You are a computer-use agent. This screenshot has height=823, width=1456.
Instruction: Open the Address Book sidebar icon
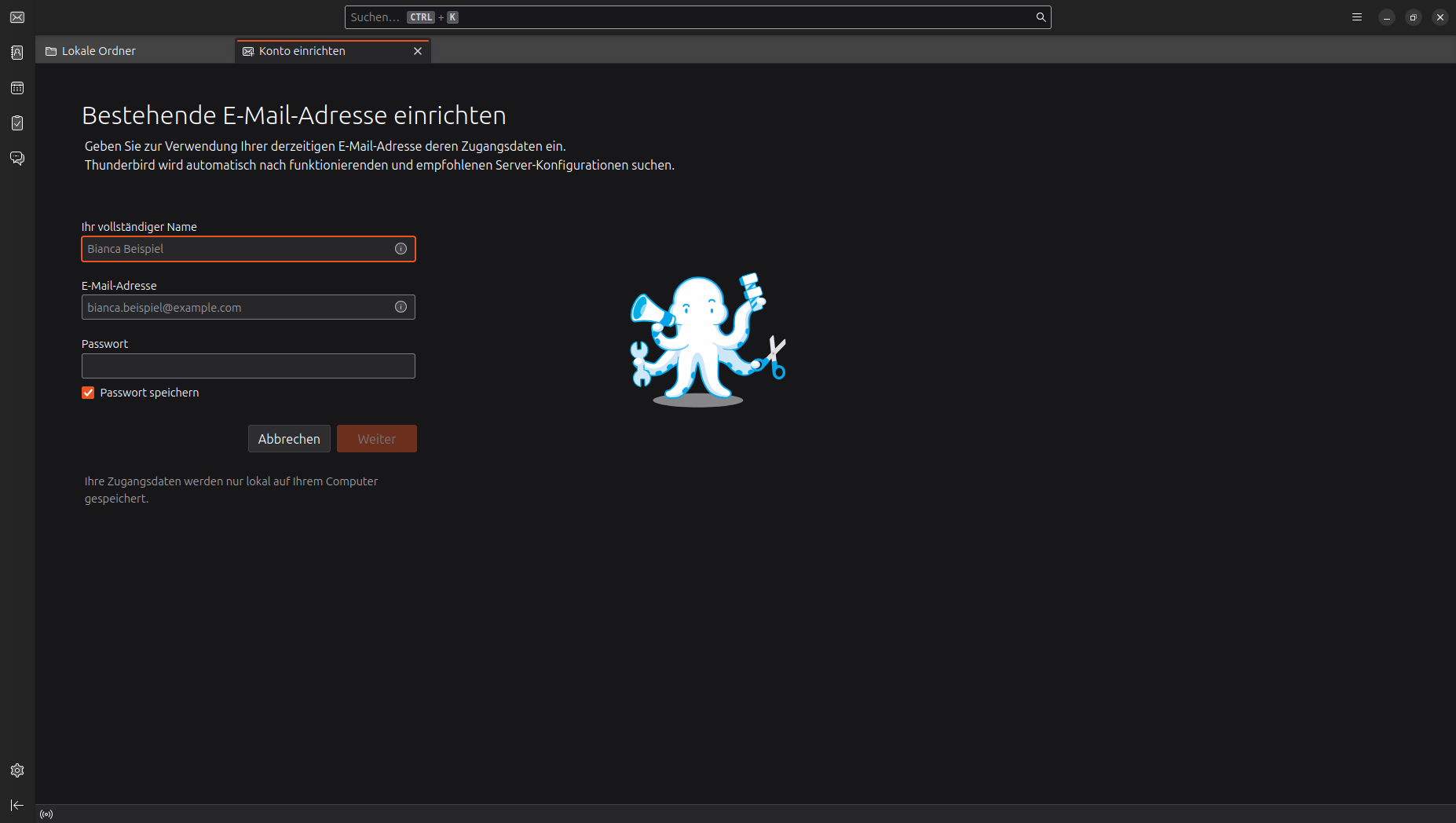pyautogui.click(x=17, y=53)
